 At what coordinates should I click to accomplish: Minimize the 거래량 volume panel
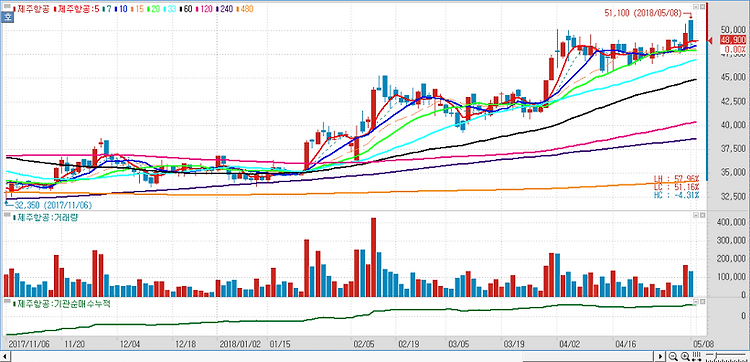tap(696, 216)
